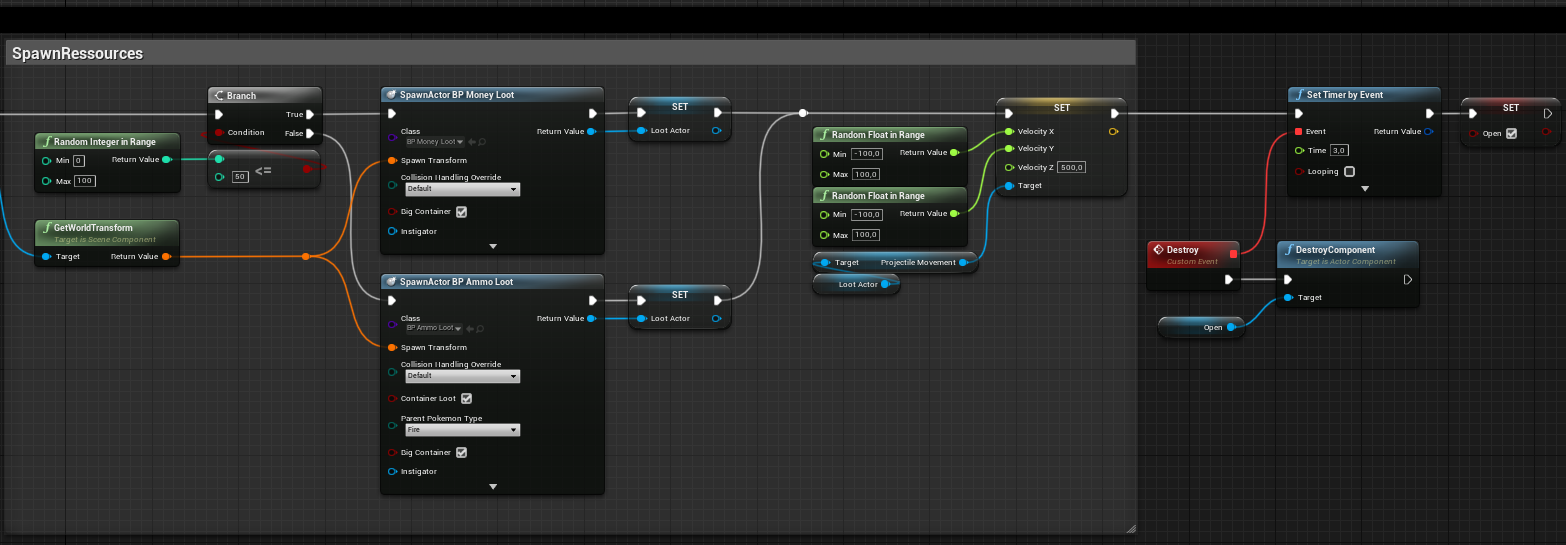Click the Max field of Random Integer in Range
Viewport: 1566px width, 545px height.
(x=84, y=181)
